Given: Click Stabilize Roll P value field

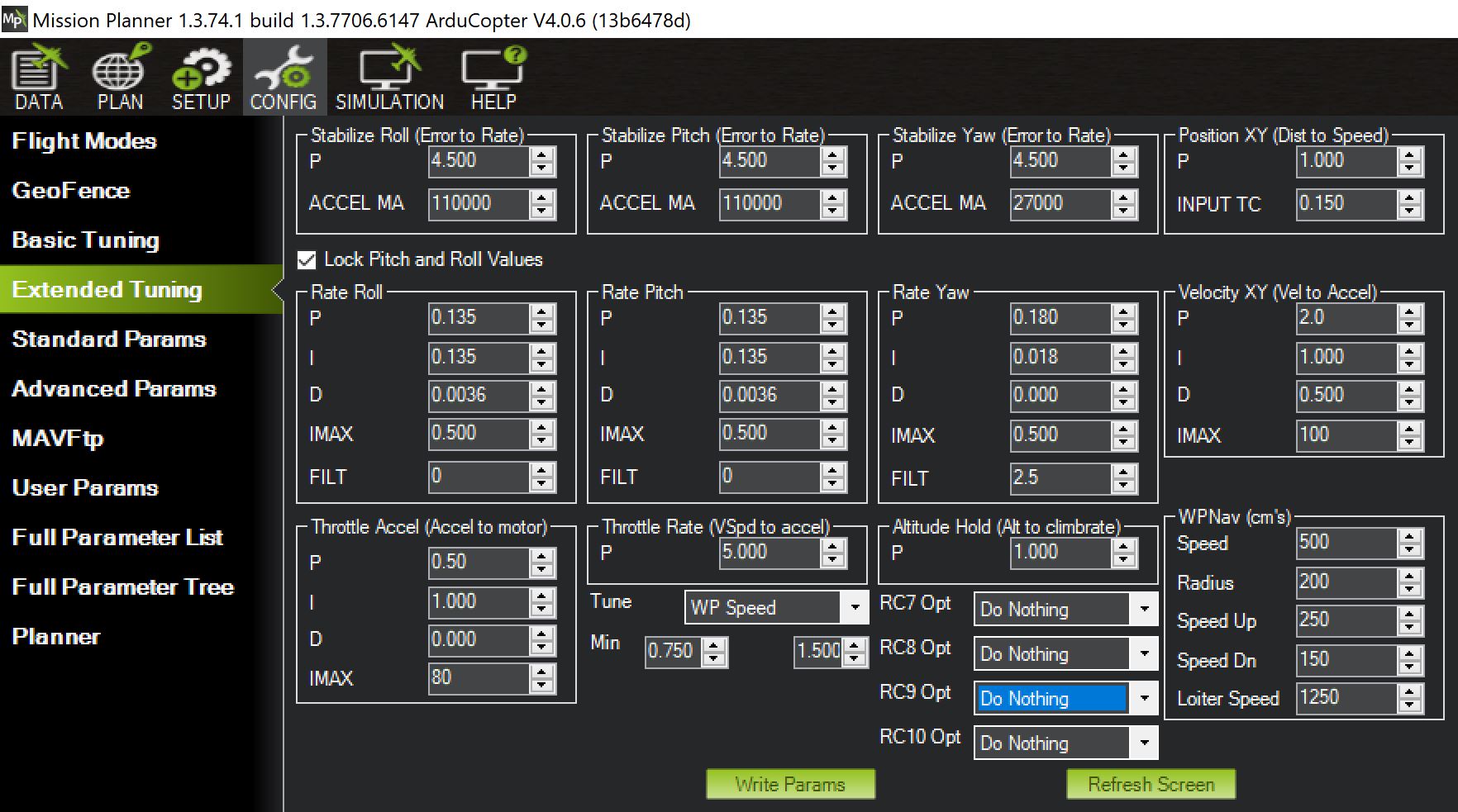Looking at the screenshot, I should pyautogui.click(x=479, y=160).
